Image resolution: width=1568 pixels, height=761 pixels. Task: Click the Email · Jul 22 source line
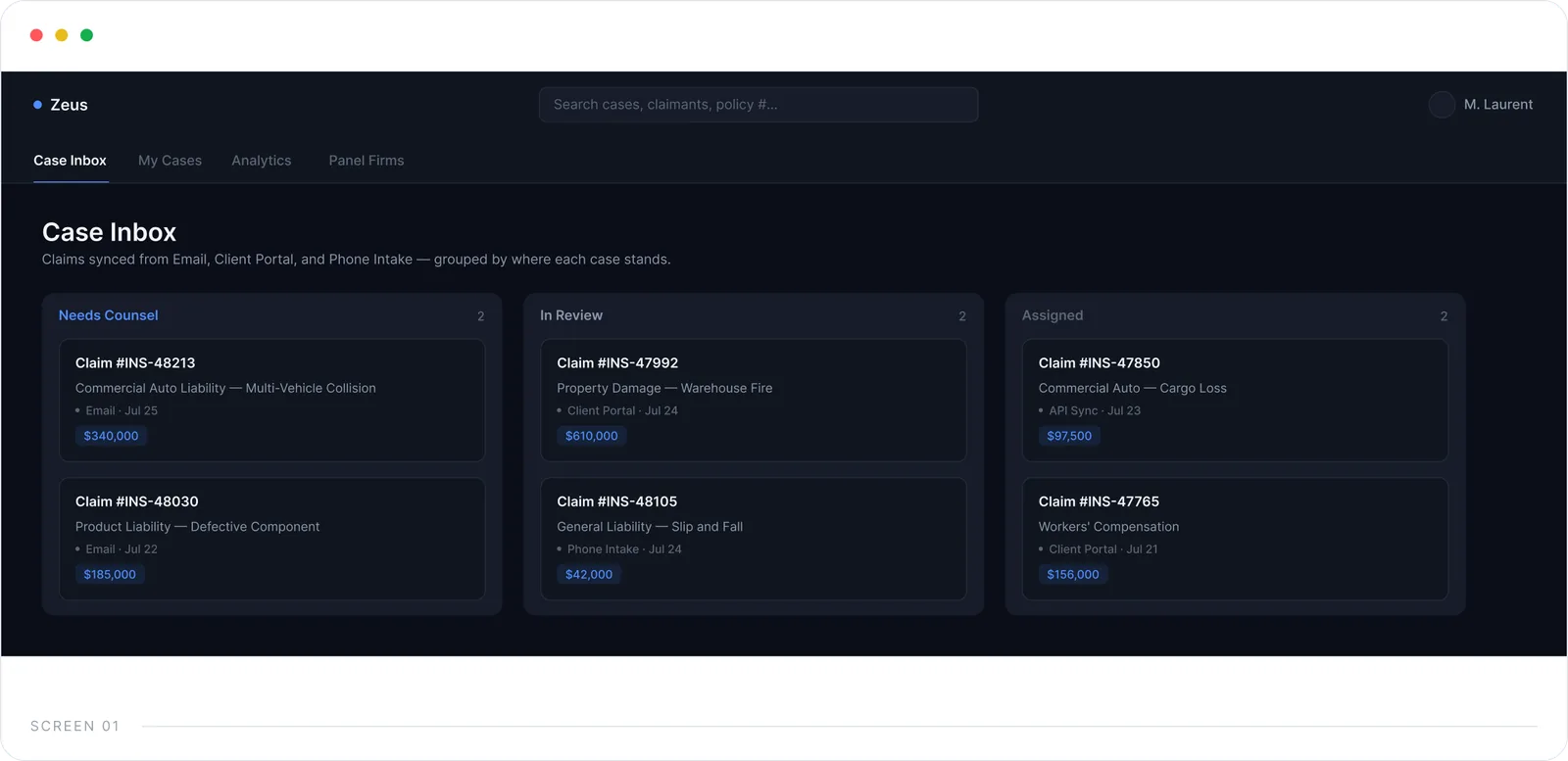tap(117, 549)
